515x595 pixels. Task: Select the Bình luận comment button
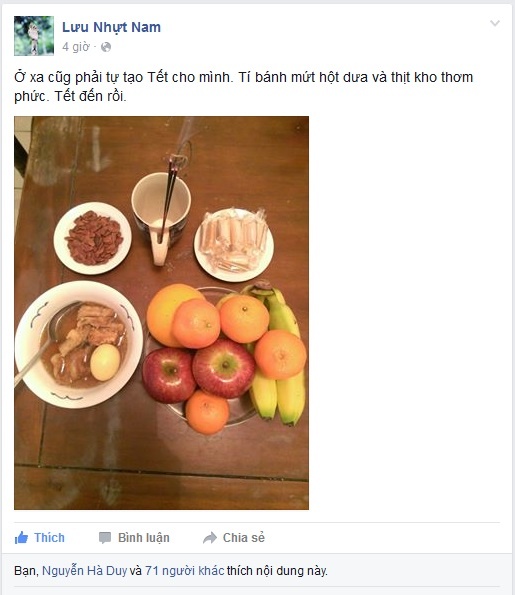pos(134,538)
